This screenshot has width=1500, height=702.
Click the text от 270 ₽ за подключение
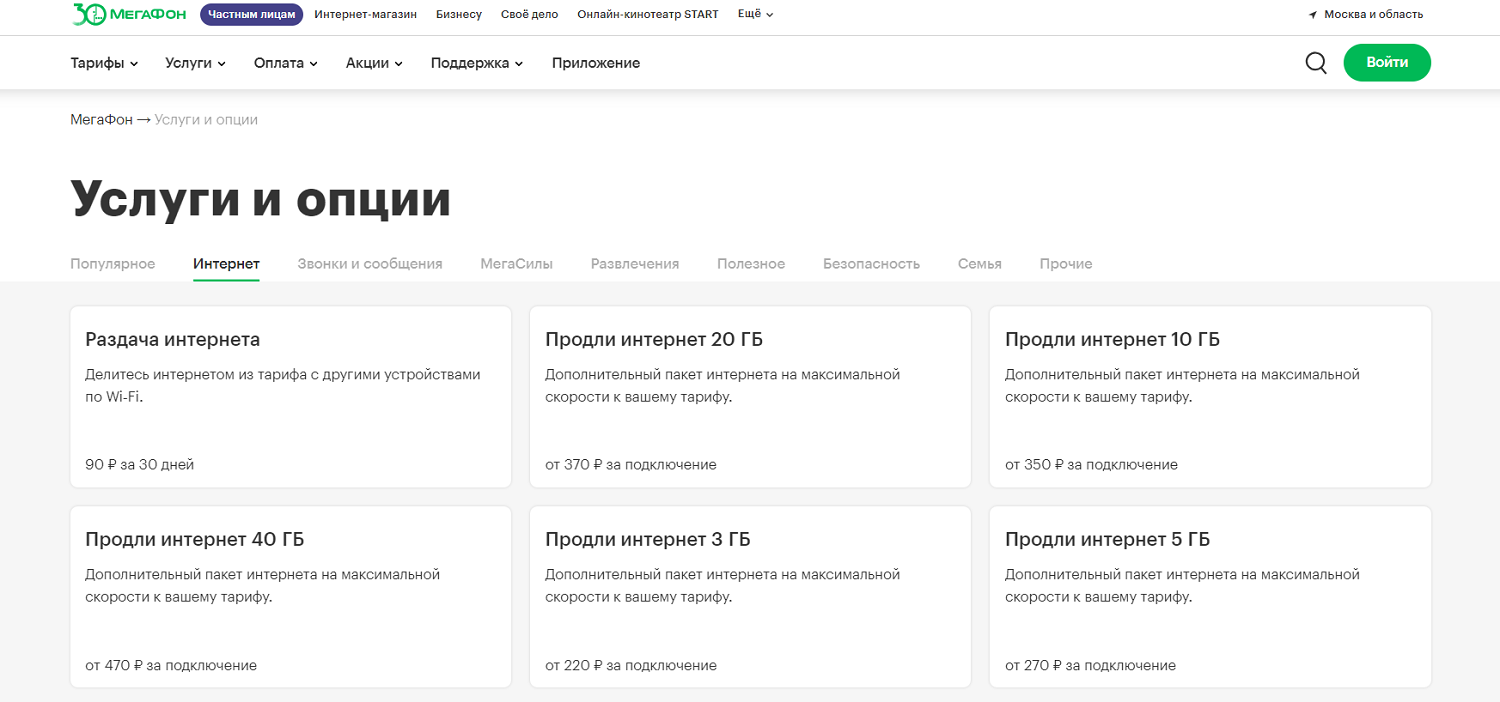coord(1090,665)
